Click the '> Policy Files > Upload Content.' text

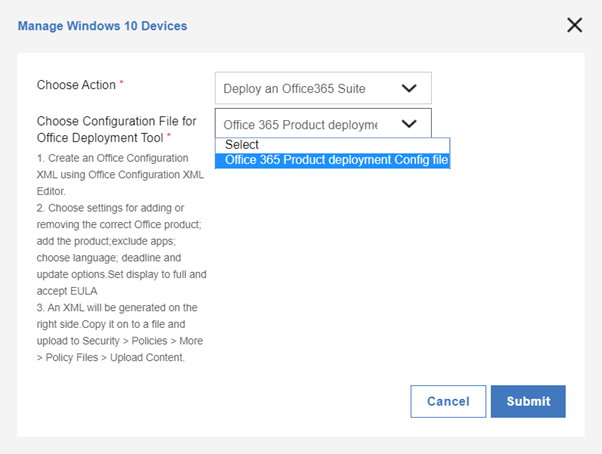(111, 358)
